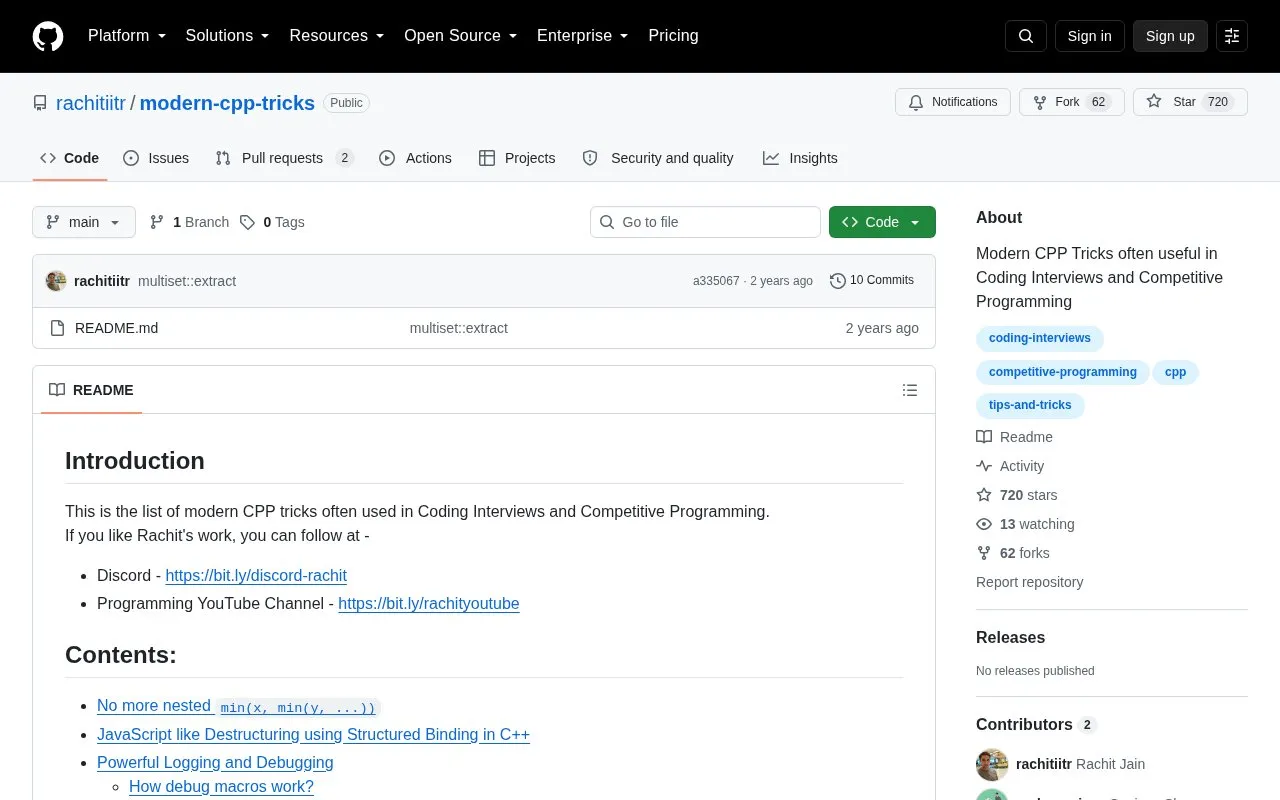Image resolution: width=1280 pixels, height=800 pixels.
Task: Open commit hash a335067
Action: 716,281
